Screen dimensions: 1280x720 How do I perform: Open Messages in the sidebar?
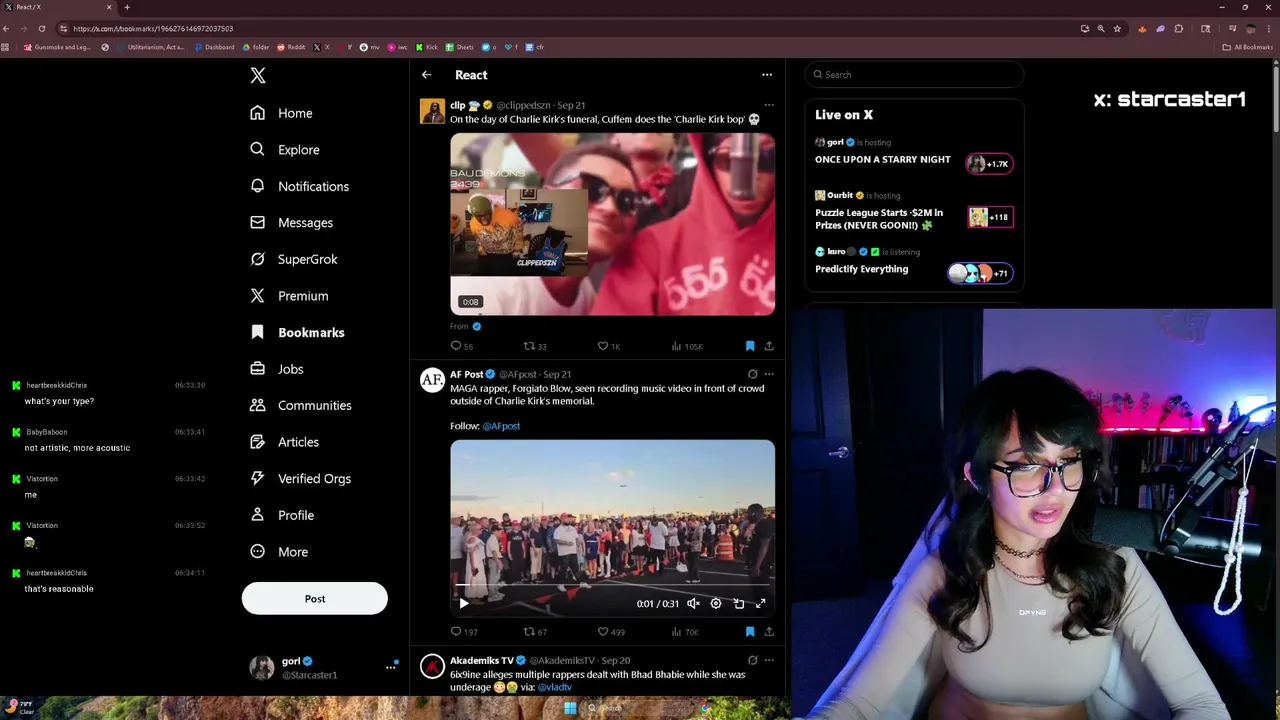tap(292, 223)
